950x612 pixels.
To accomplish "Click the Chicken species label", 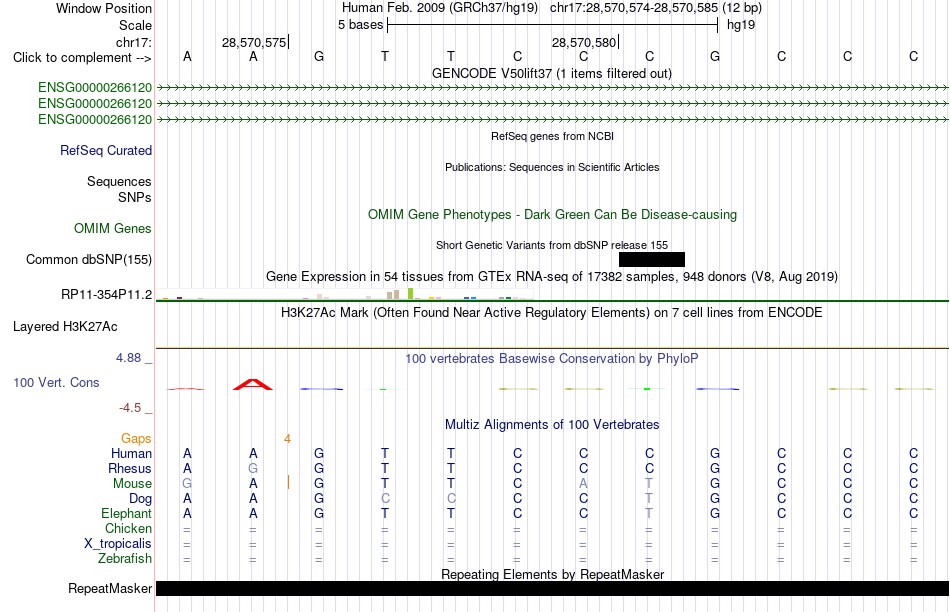I will [128, 528].
